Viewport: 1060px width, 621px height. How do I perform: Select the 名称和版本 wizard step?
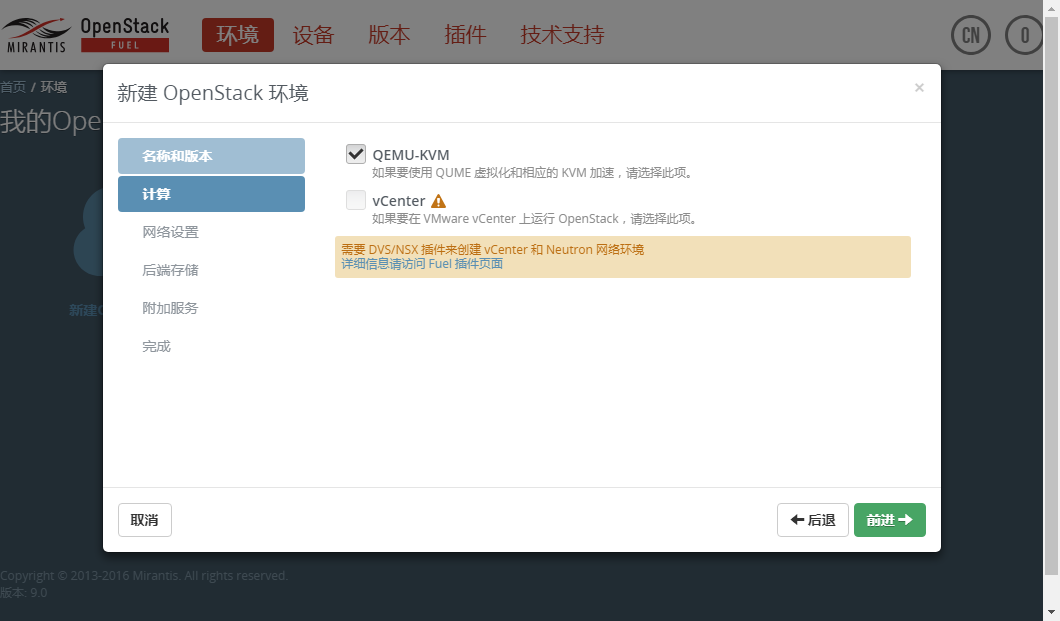211,156
